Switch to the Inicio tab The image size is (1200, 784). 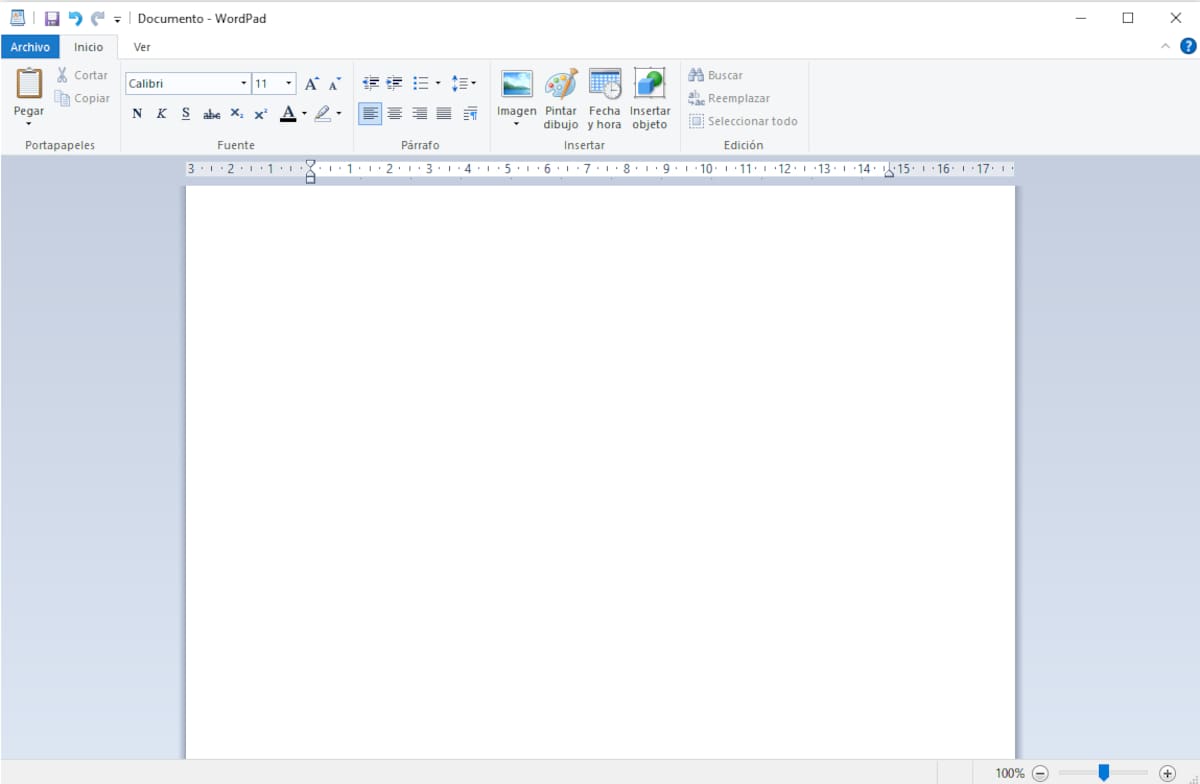[x=88, y=47]
